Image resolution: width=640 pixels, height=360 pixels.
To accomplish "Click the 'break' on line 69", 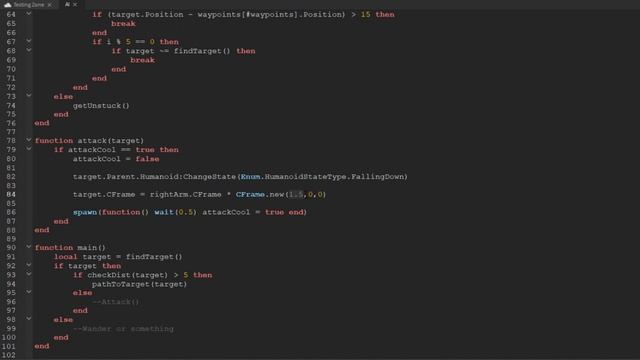I will [142, 60].
